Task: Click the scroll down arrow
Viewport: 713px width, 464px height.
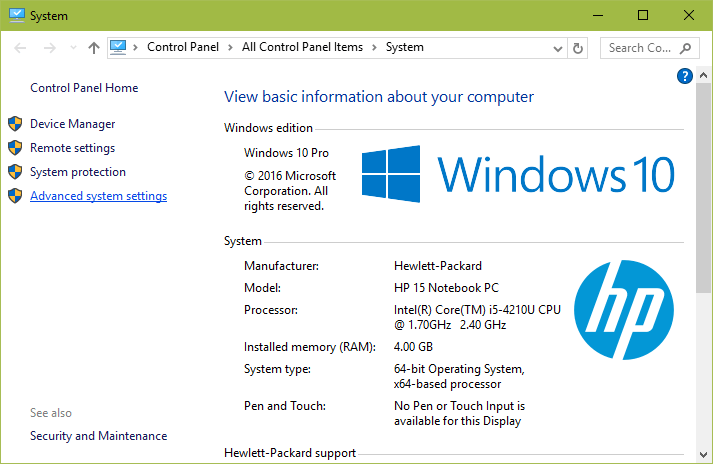Action: [x=703, y=454]
